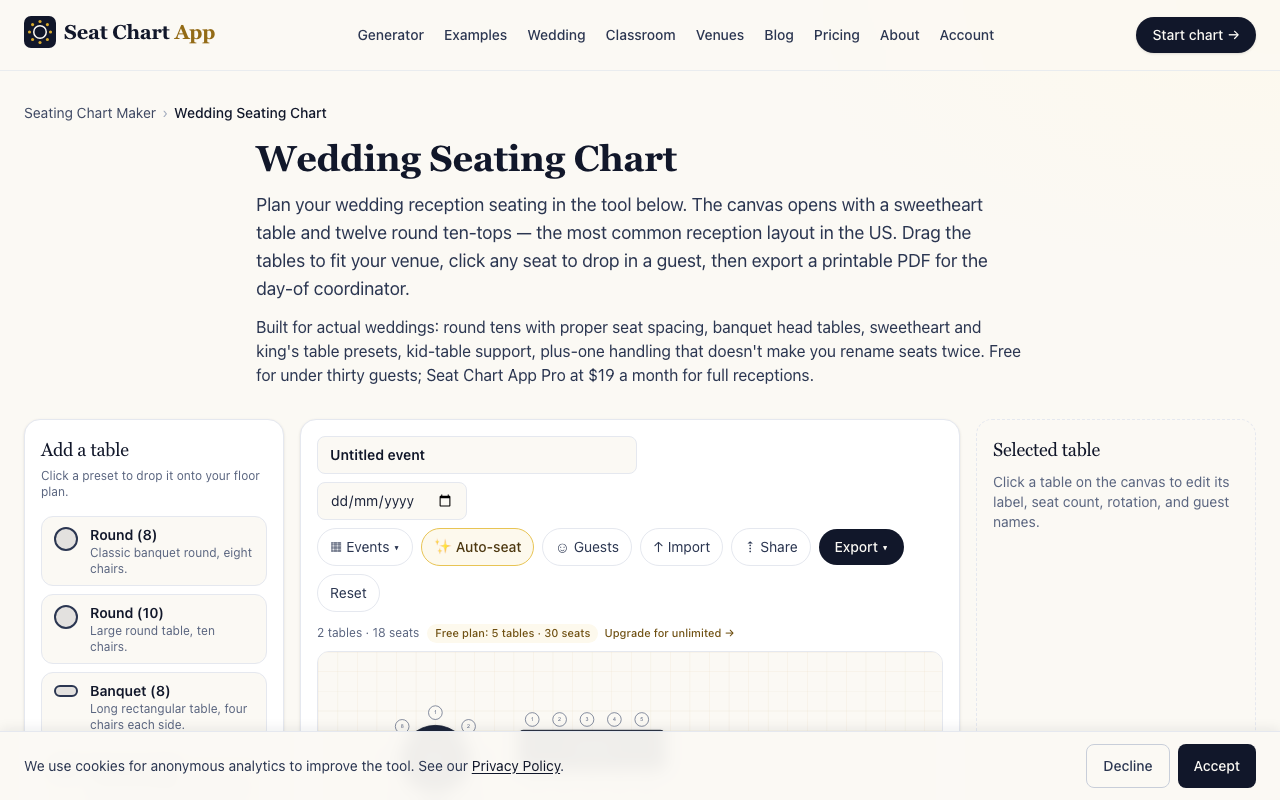The height and width of the screenshot is (800, 1280).
Task: Accept the cookie notice
Action: tap(1217, 766)
